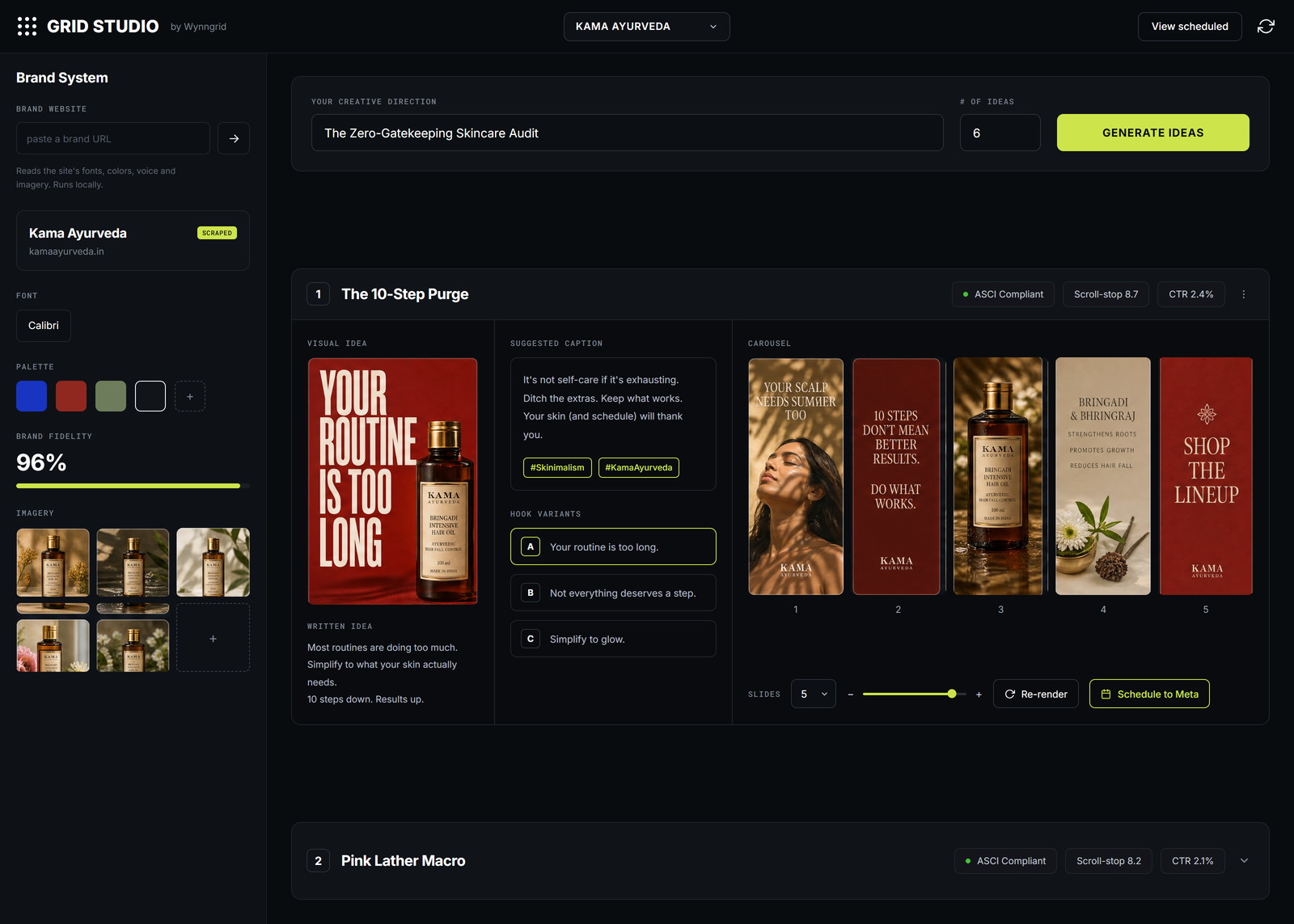
Task: Open the Your Routine Is Too Long visual
Action: pos(392,481)
